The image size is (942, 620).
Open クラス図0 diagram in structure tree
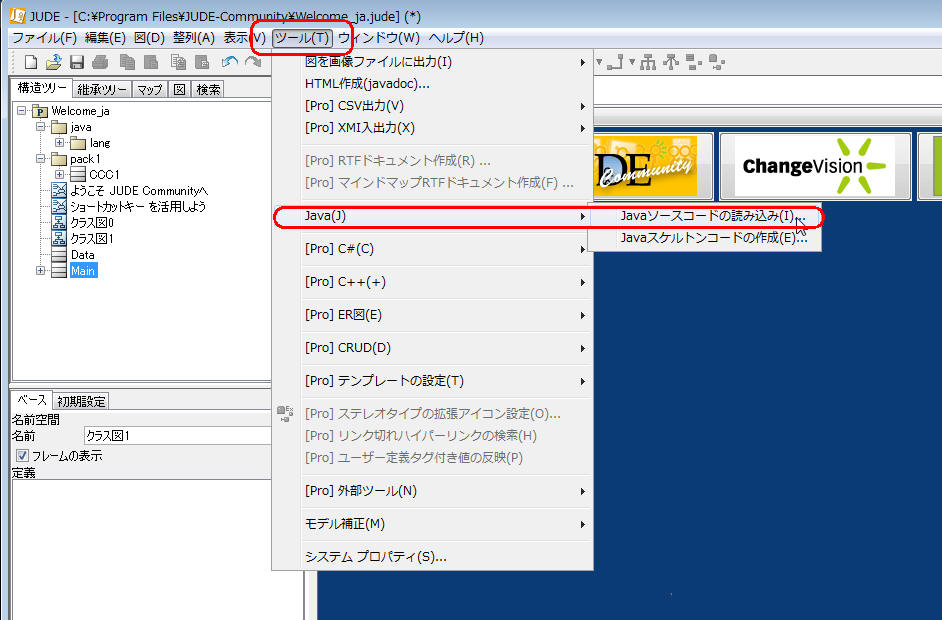[x=91, y=222]
